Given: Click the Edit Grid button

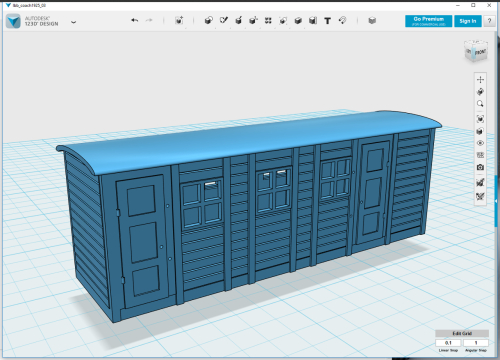Looking at the screenshot, I should point(462,333).
